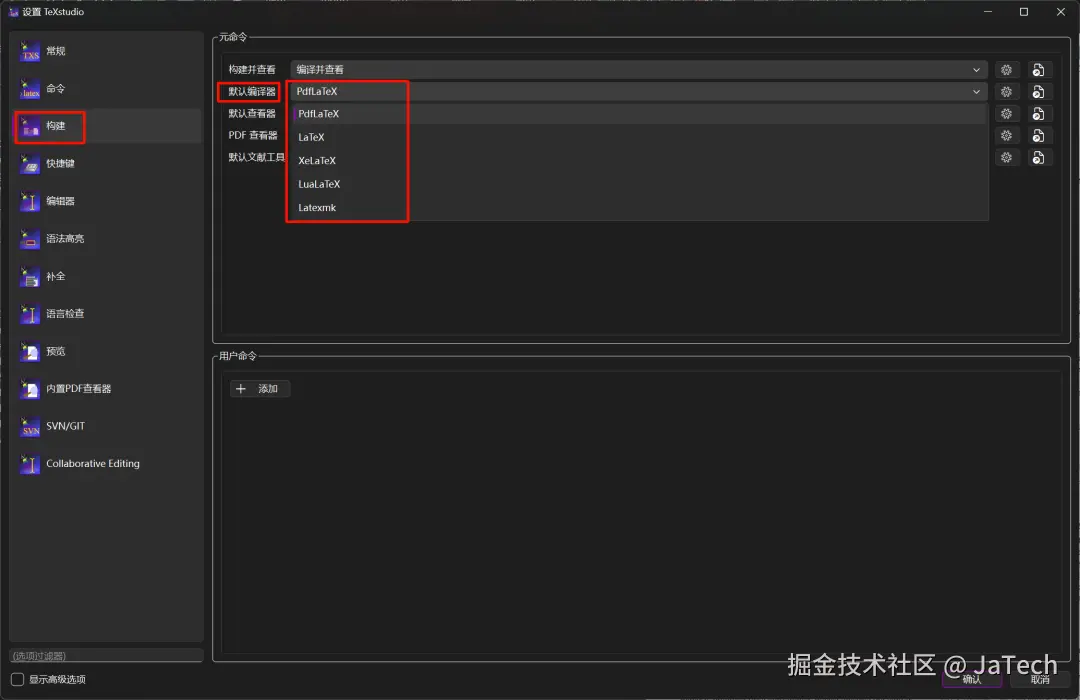Open the SVN/GIT settings page
The image size is (1080, 700).
tap(106, 426)
